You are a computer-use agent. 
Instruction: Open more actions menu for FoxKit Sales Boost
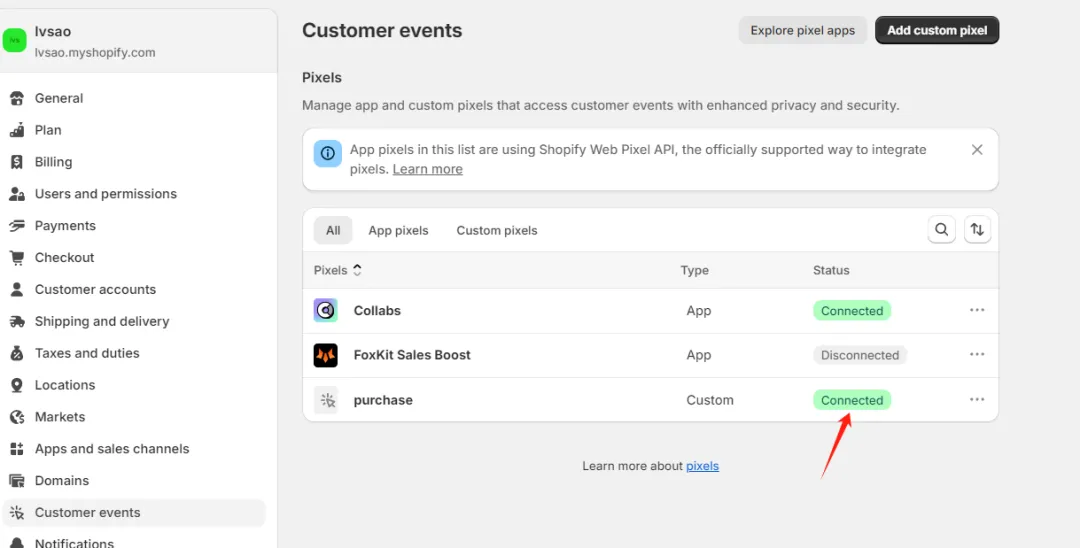(977, 355)
